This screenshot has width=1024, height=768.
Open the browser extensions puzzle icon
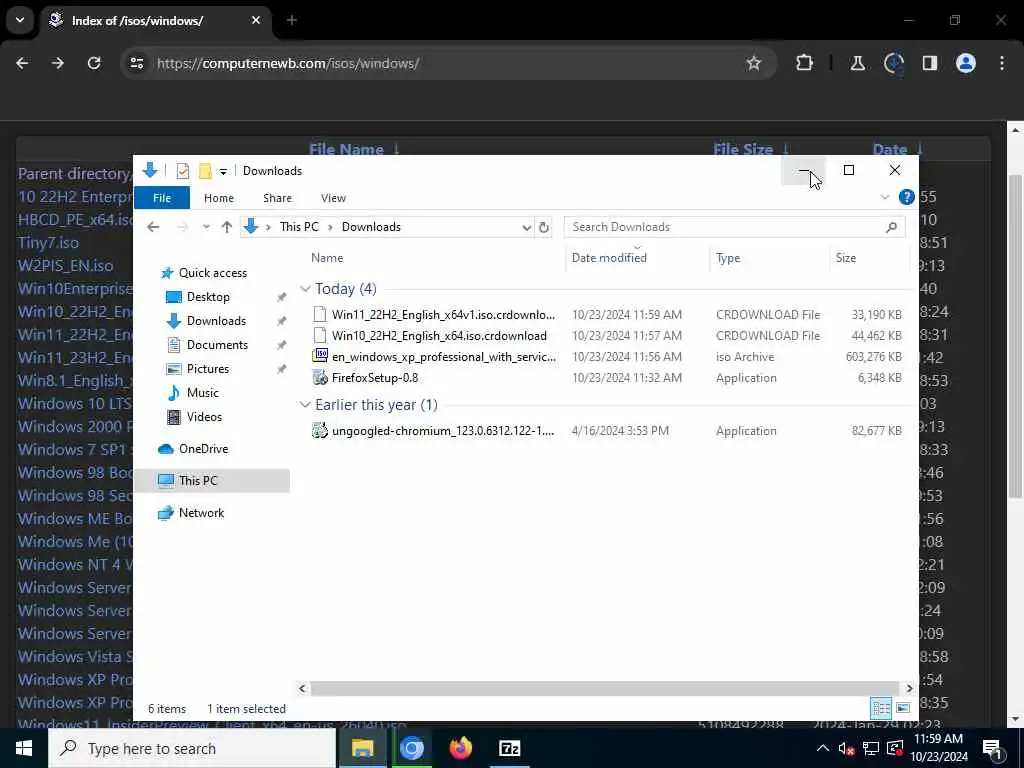pyautogui.click(x=805, y=63)
